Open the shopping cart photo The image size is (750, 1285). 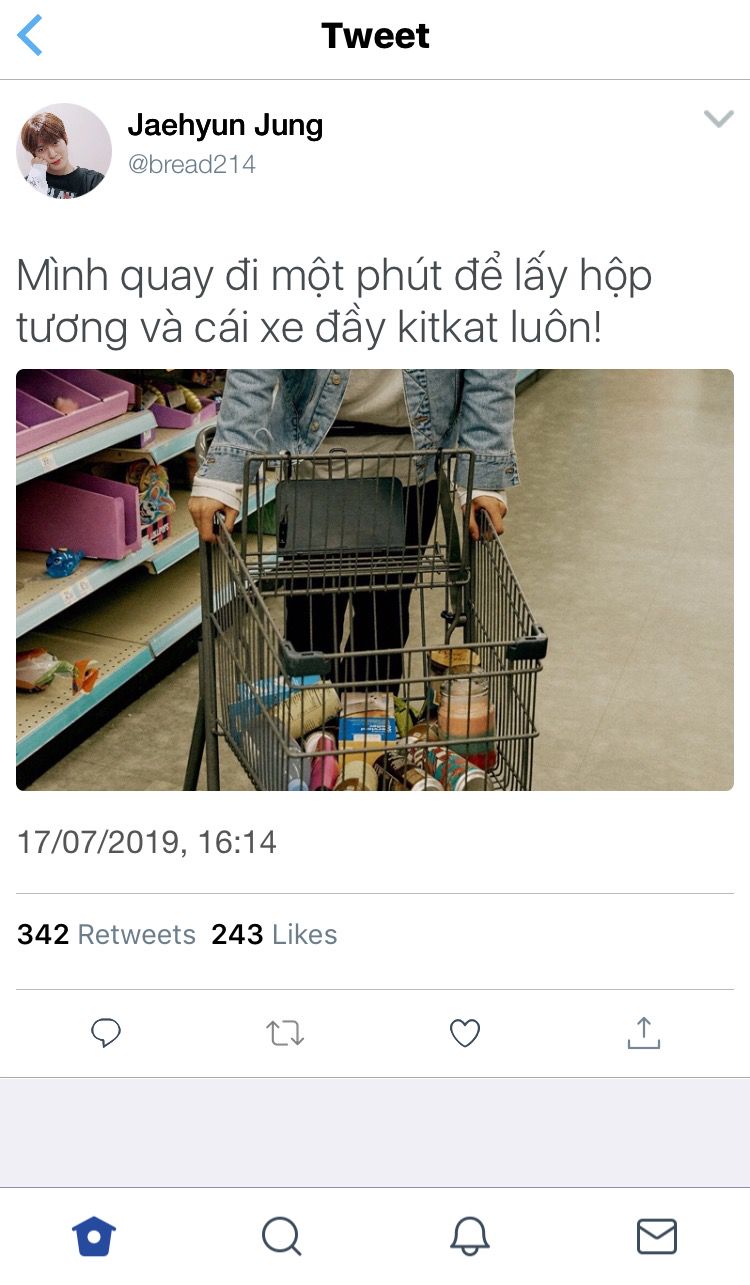click(x=375, y=580)
